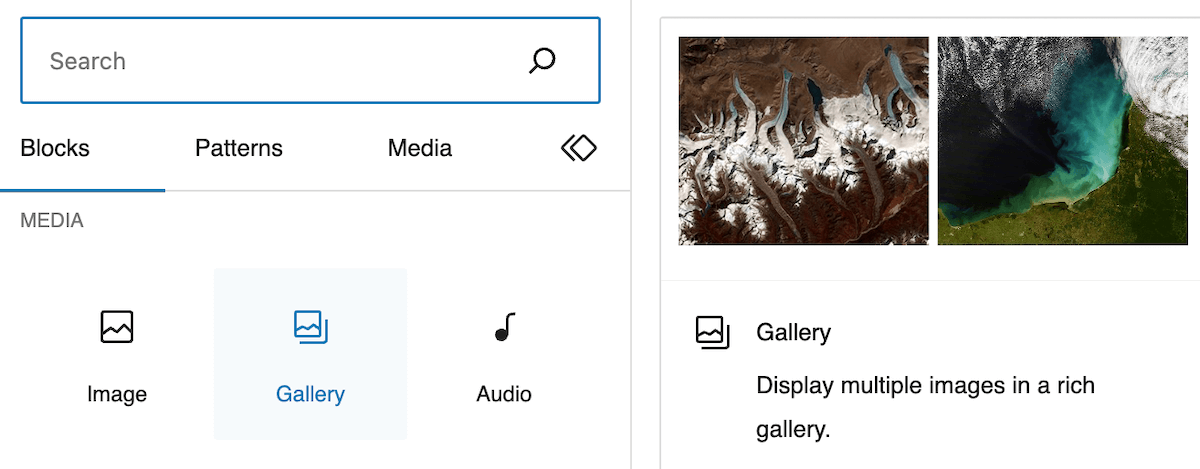The width and height of the screenshot is (1200, 469).
Task: Switch to the Patterns tab
Action: click(x=239, y=149)
